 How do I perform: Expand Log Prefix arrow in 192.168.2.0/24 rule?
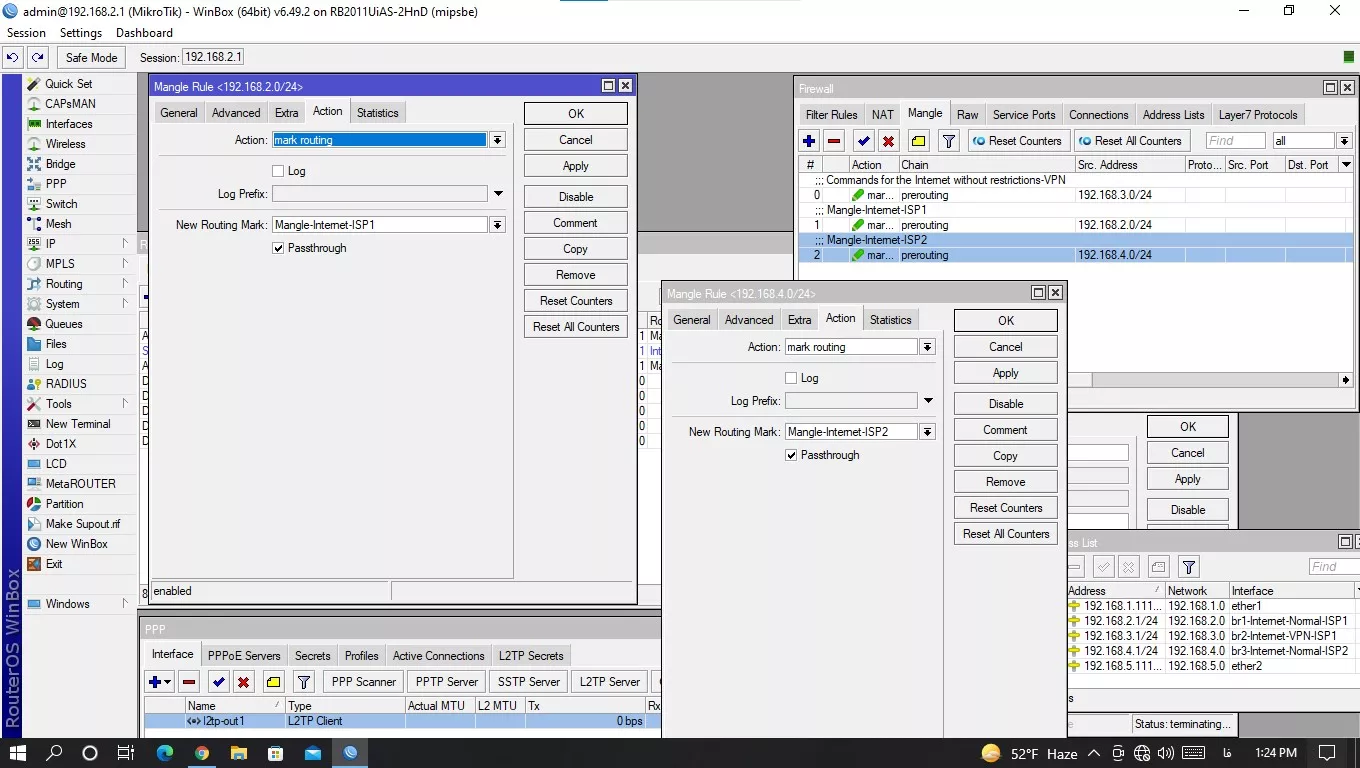click(498, 194)
